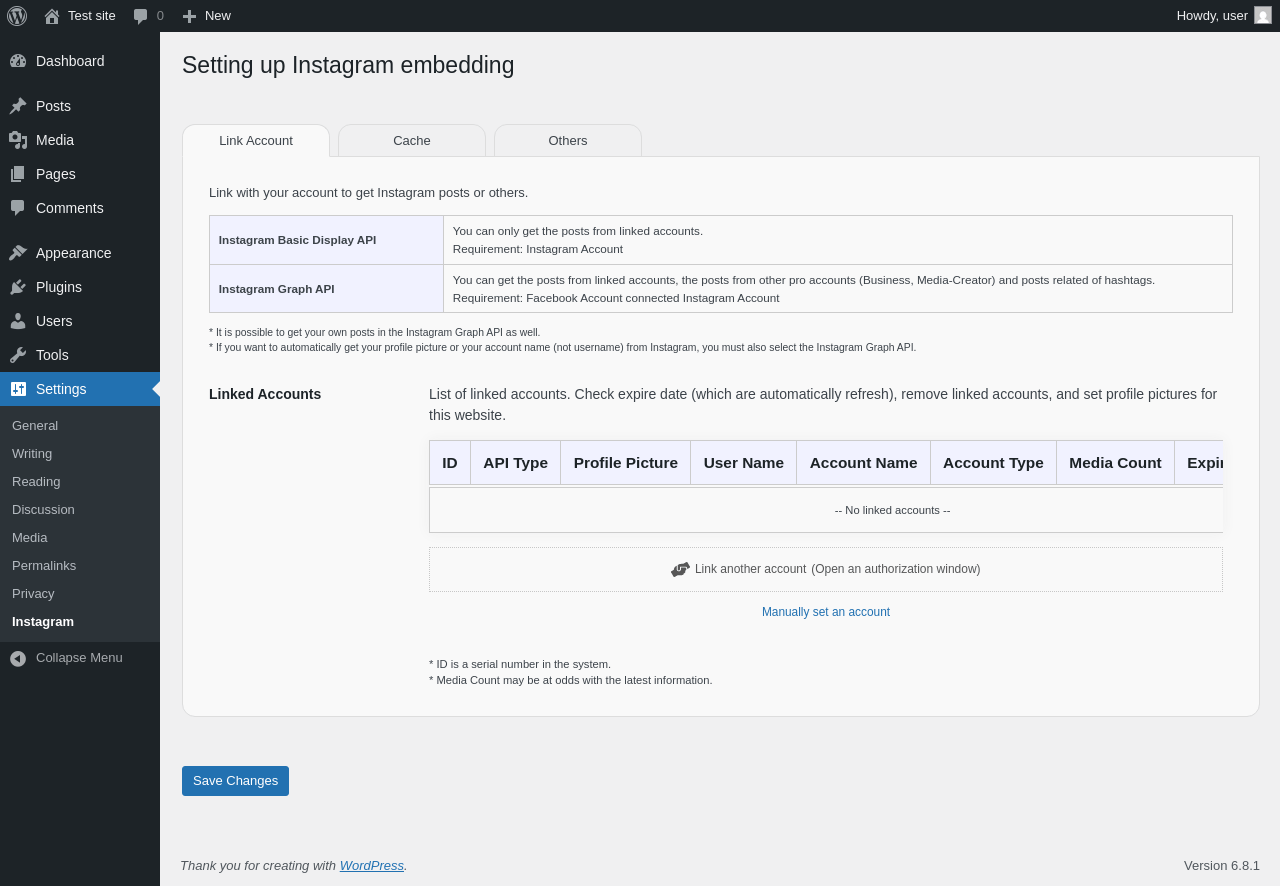Select the Link Account tab

click(x=256, y=141)
